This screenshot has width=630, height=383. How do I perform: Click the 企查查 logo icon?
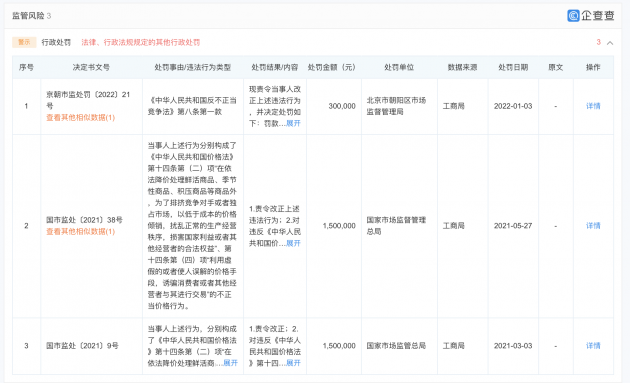[573, 15]
